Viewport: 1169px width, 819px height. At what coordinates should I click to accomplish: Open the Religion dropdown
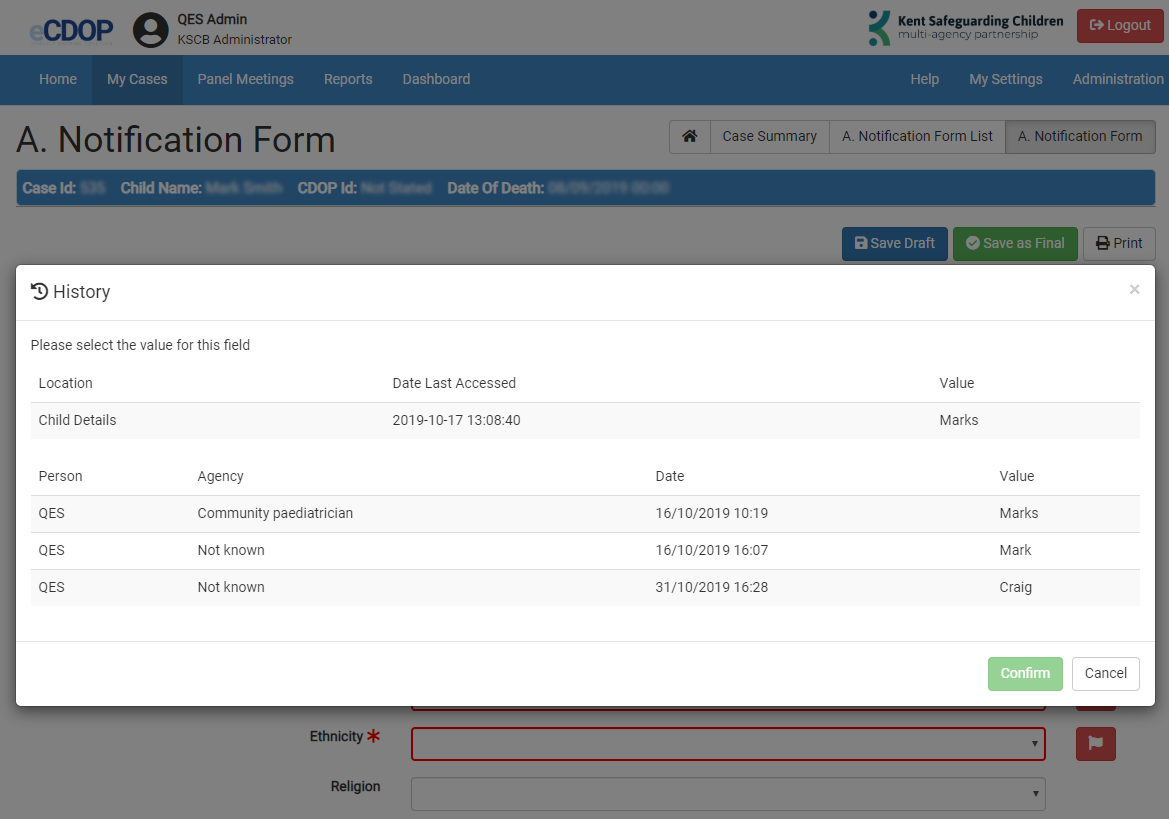tap(728, 793)
